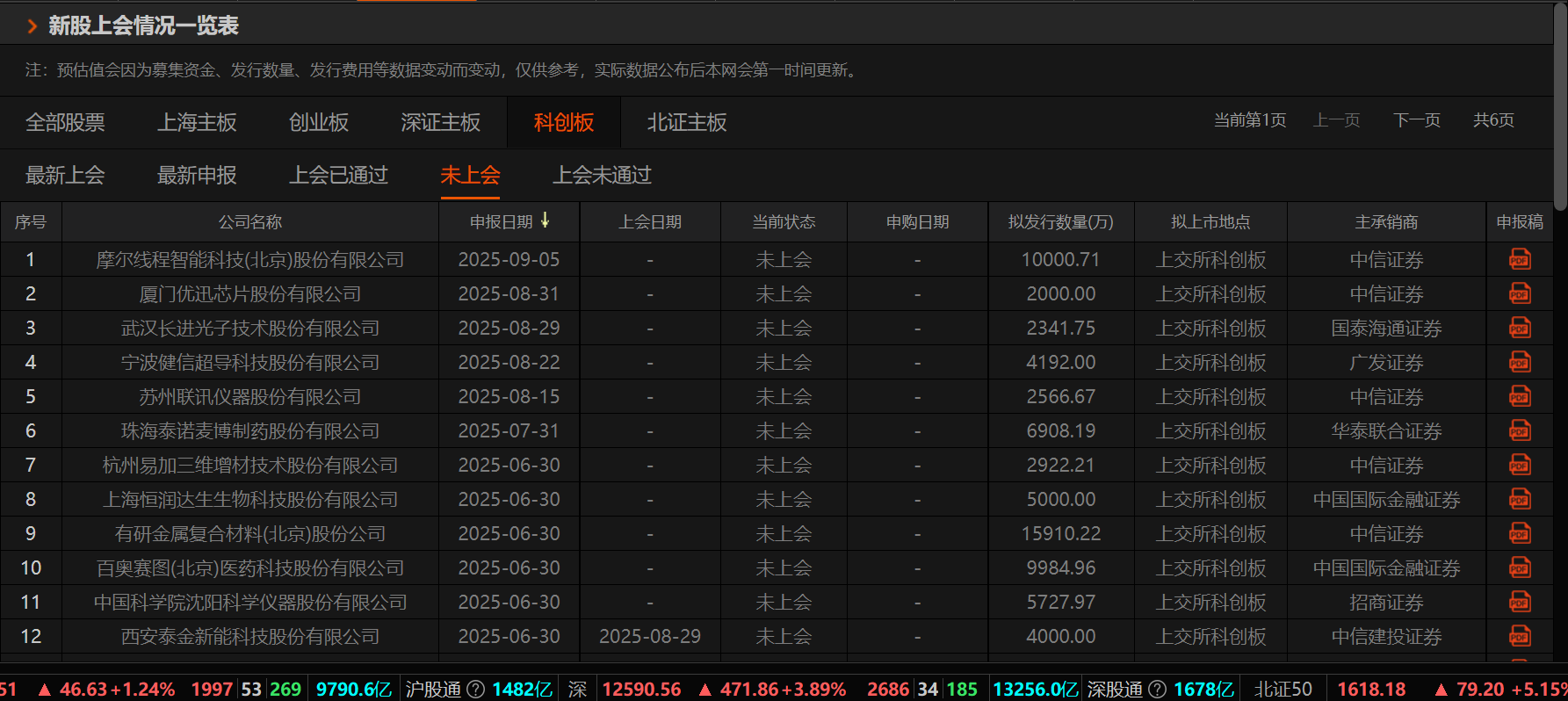Click the vertical scrollbar on the right
Image resolution: width=1568 pixels, height=701 pixels.
click(x=1560, y=105)
